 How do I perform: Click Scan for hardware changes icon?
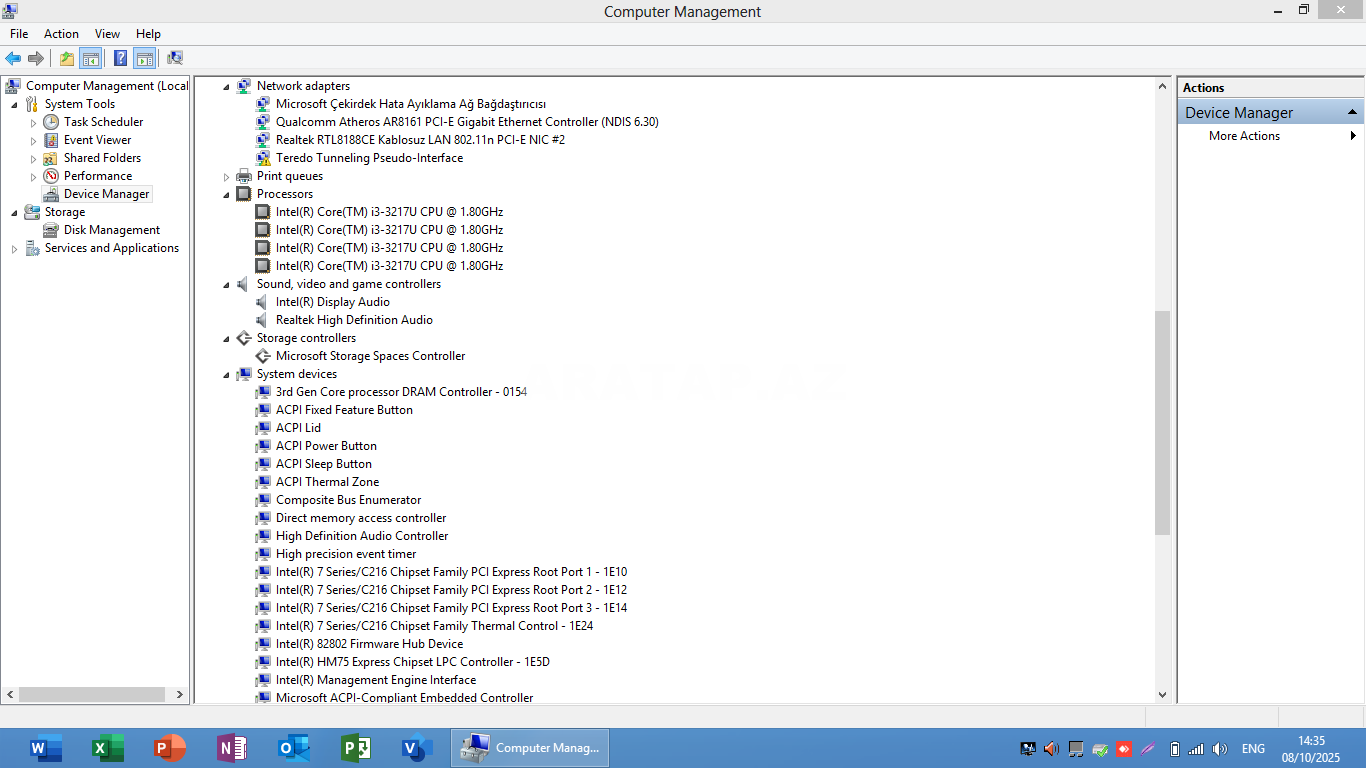pos(175,58)
